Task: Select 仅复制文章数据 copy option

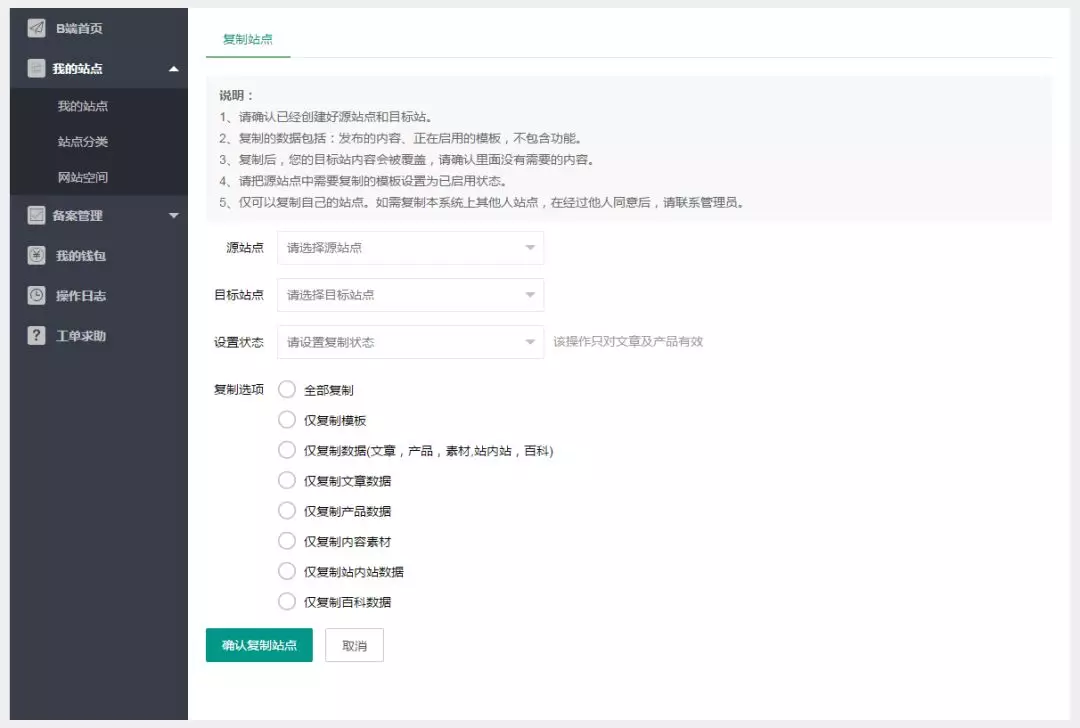Action: 287,480
